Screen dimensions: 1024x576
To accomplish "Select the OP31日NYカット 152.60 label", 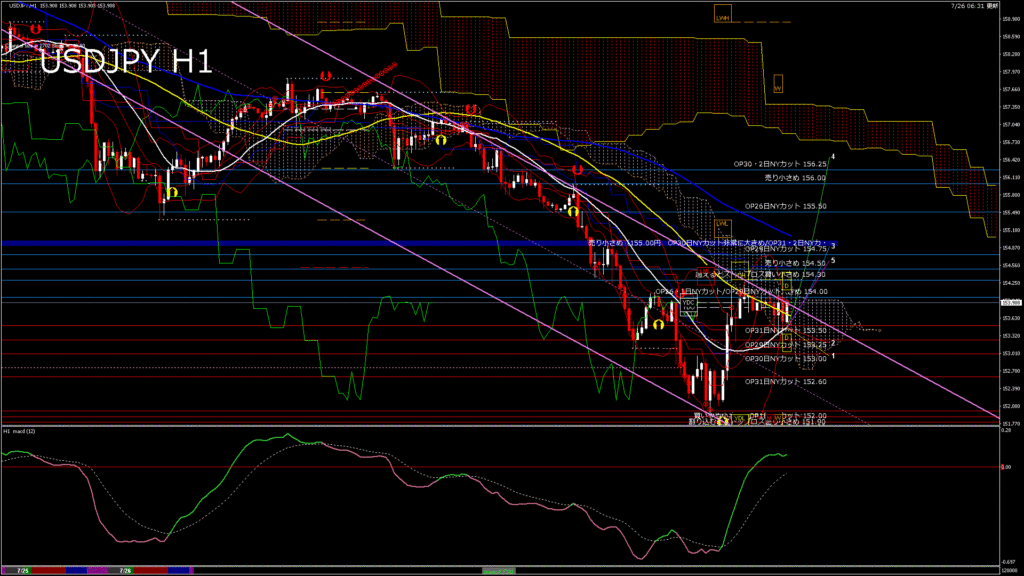I will (785, 382).
